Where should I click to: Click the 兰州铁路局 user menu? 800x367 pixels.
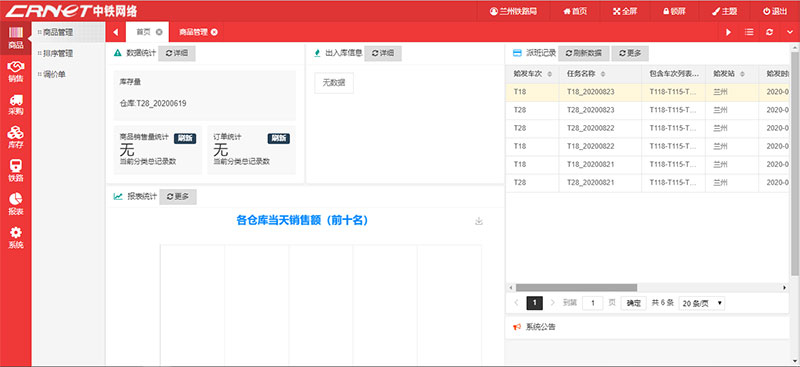pyautogui.click(x=513, y=11)
